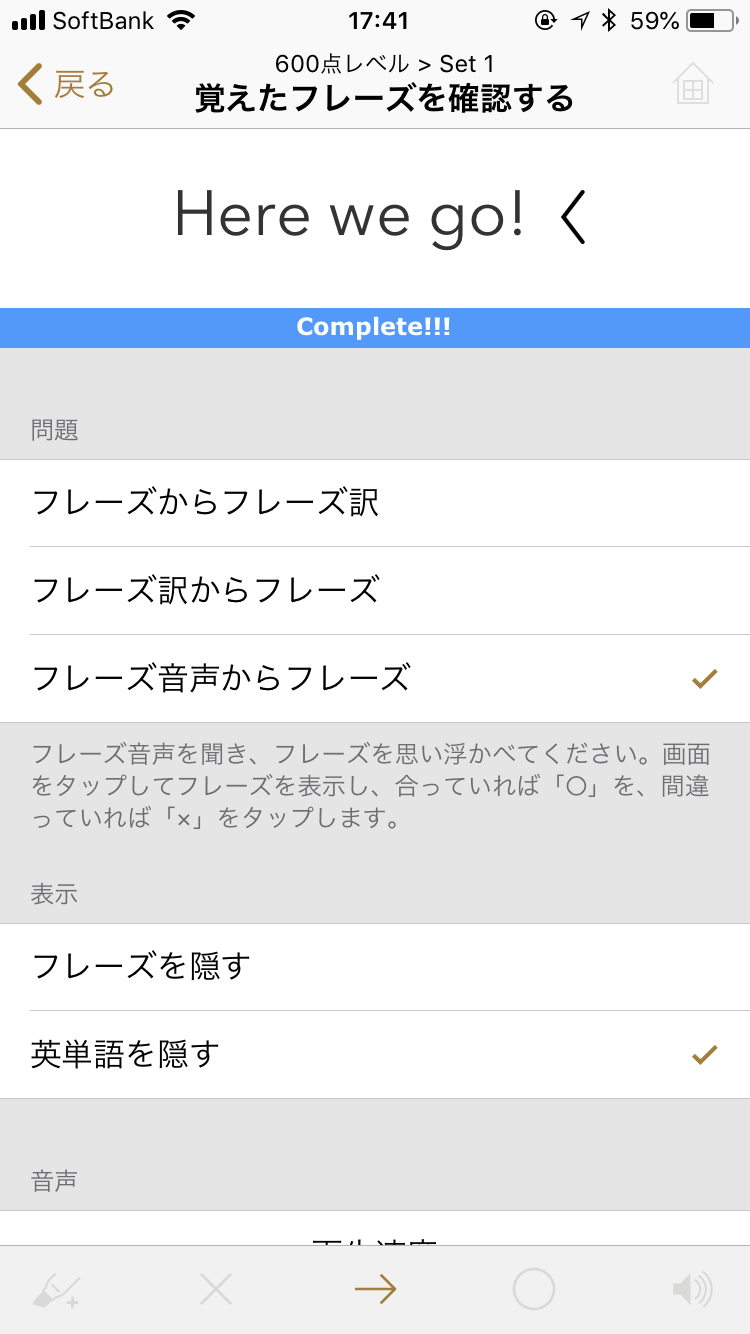Screen dimensions: 750x1334
Task: Tap the Complete!!! progress bar
Action: [375, 328]
